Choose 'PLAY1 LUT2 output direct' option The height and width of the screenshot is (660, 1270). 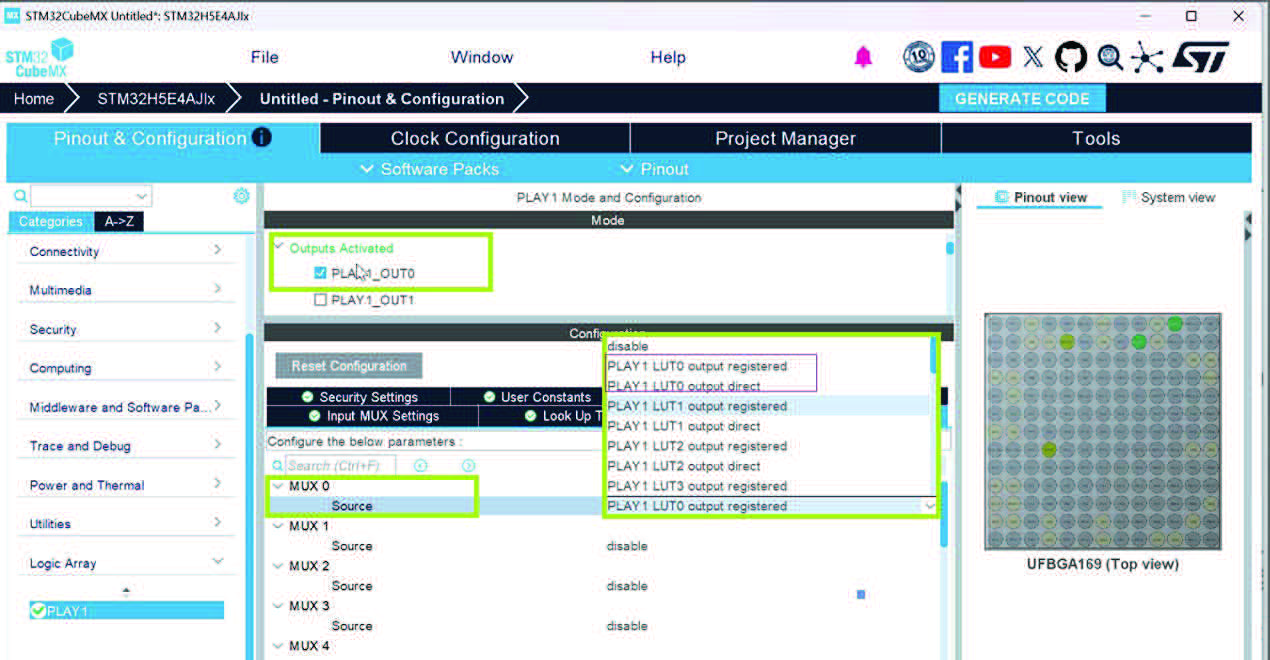pos(767,466)
